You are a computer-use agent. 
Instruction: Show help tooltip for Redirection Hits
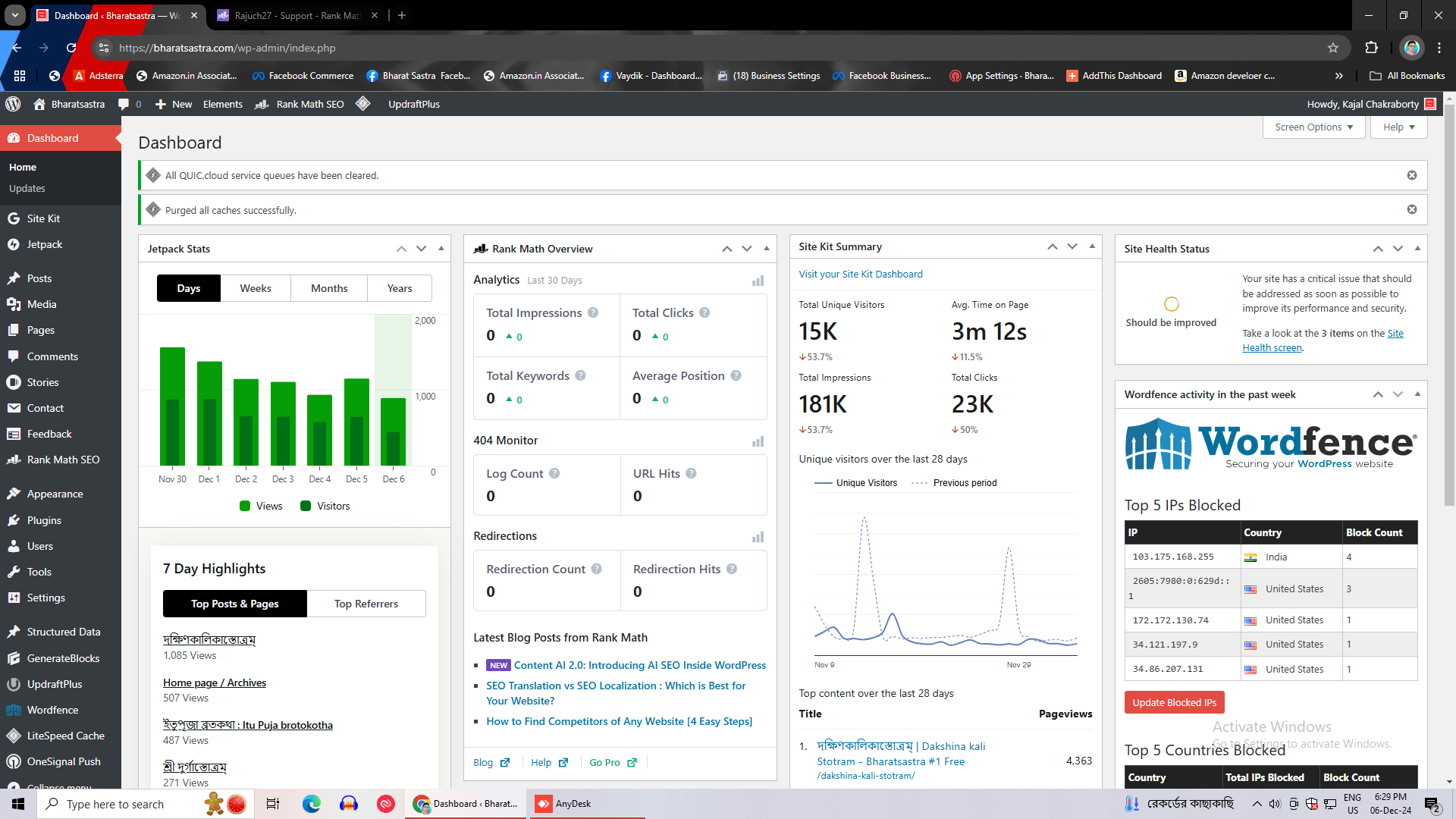[732, 569]
